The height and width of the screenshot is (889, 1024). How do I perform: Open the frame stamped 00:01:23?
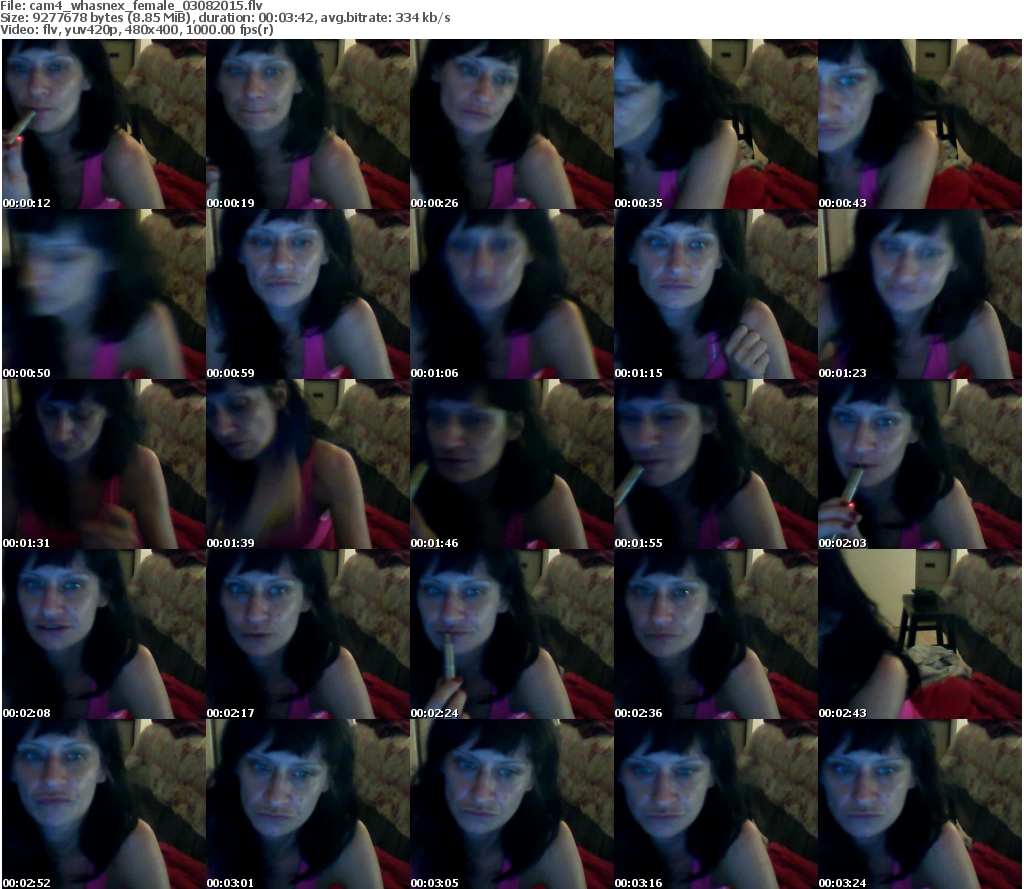[x=920, y=294]
